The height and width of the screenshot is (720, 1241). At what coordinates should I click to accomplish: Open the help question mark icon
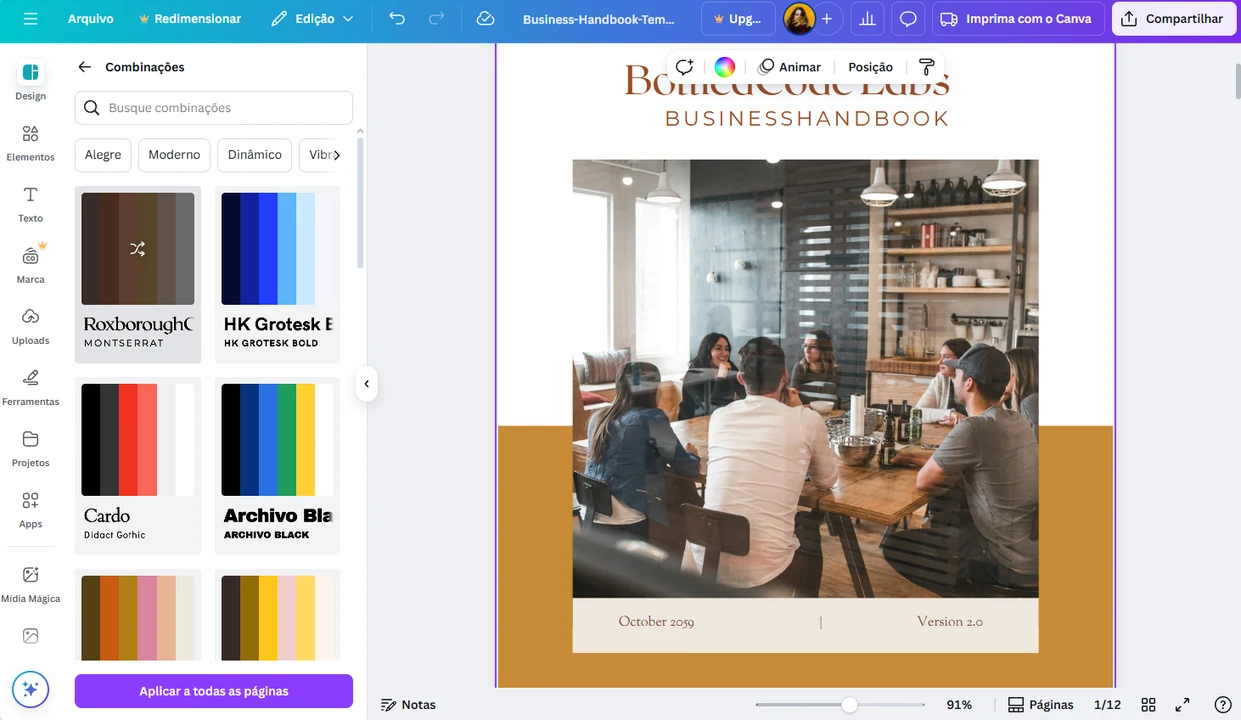click(1222, 705)
